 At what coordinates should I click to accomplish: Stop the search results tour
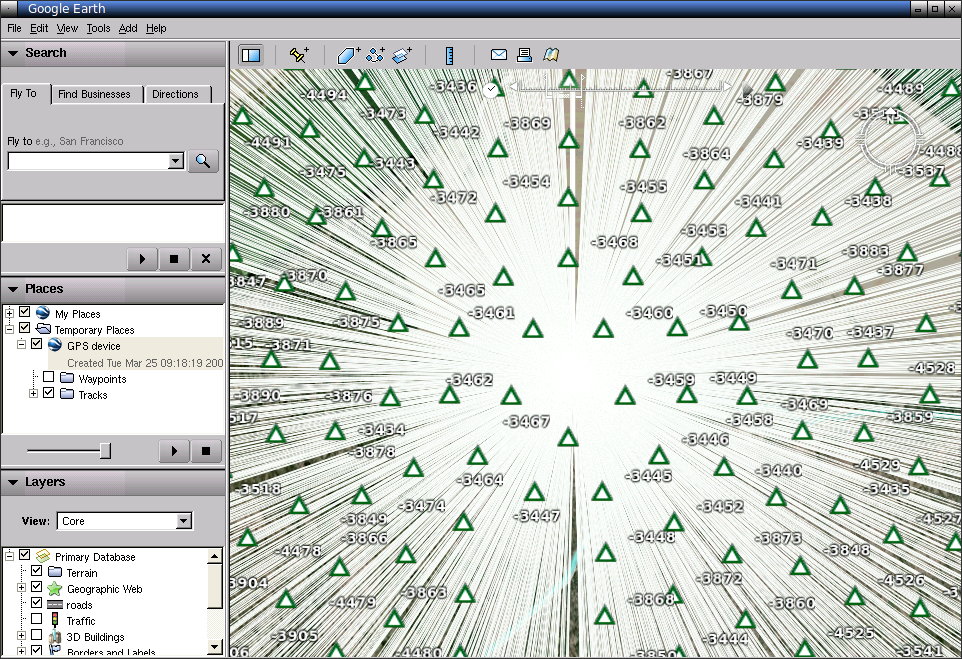pos(174,259)
